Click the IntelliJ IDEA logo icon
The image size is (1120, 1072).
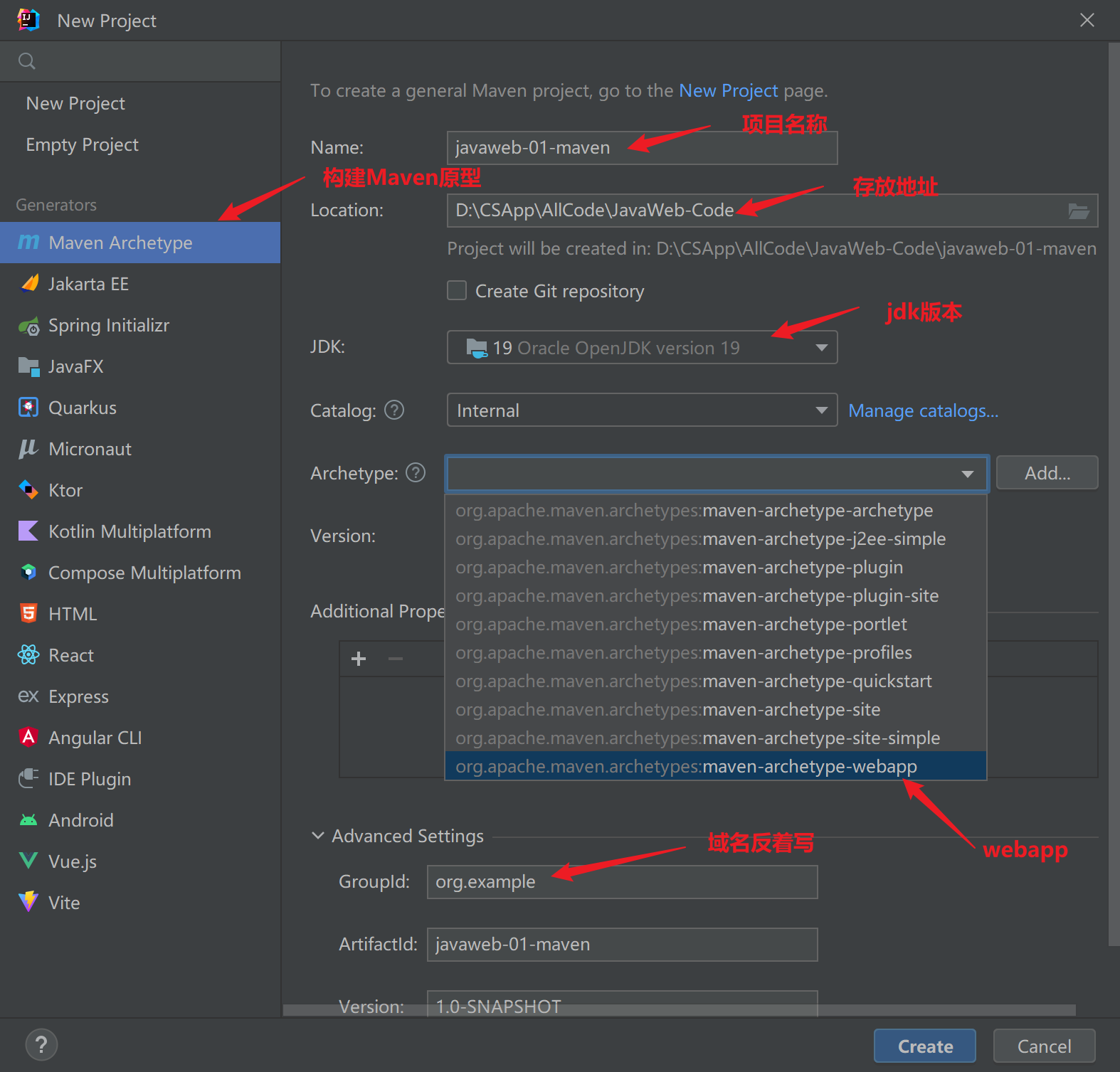coord(28,20)
